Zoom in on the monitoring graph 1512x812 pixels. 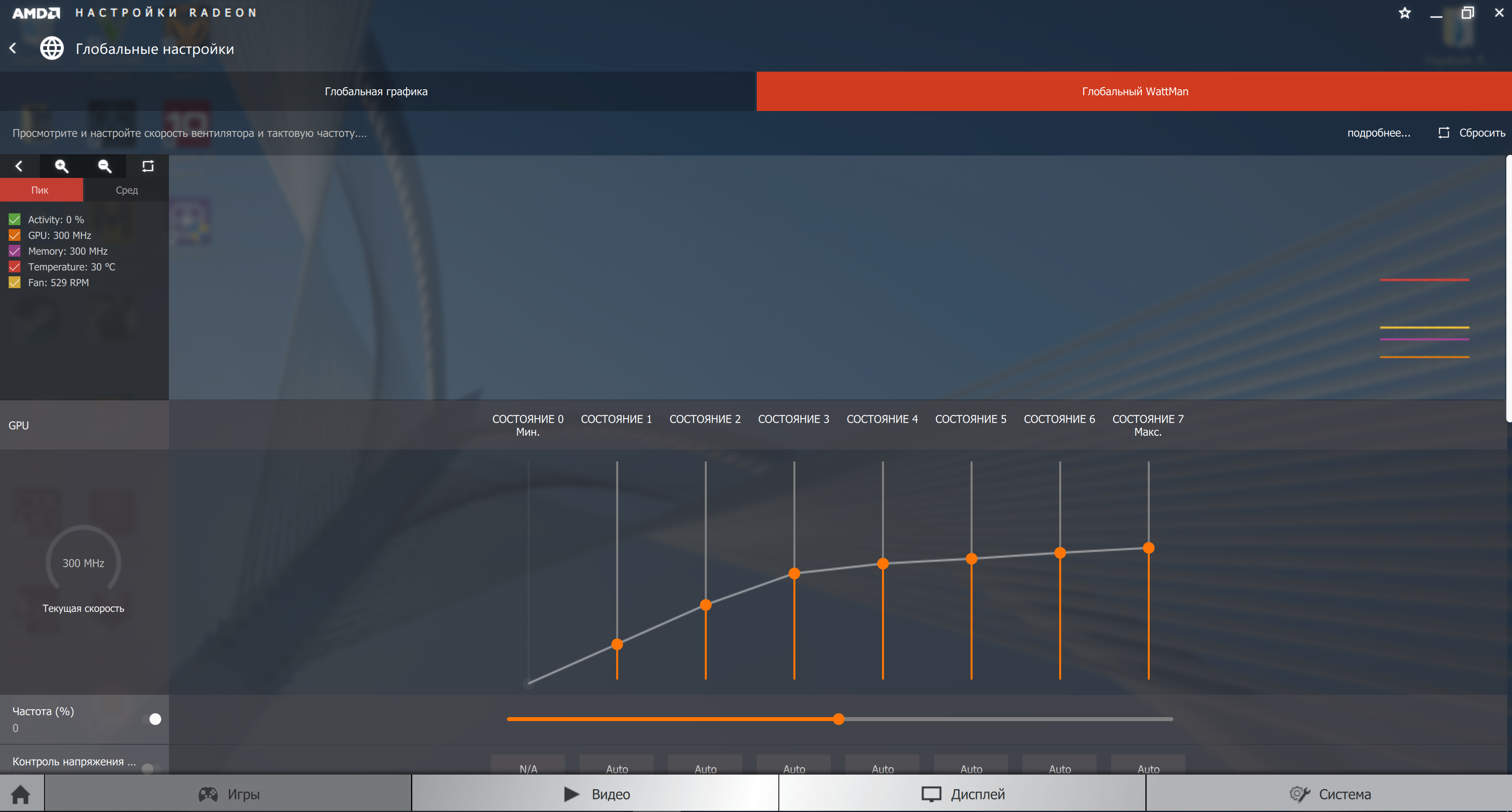pyautogui.click(x=62, y=166)
